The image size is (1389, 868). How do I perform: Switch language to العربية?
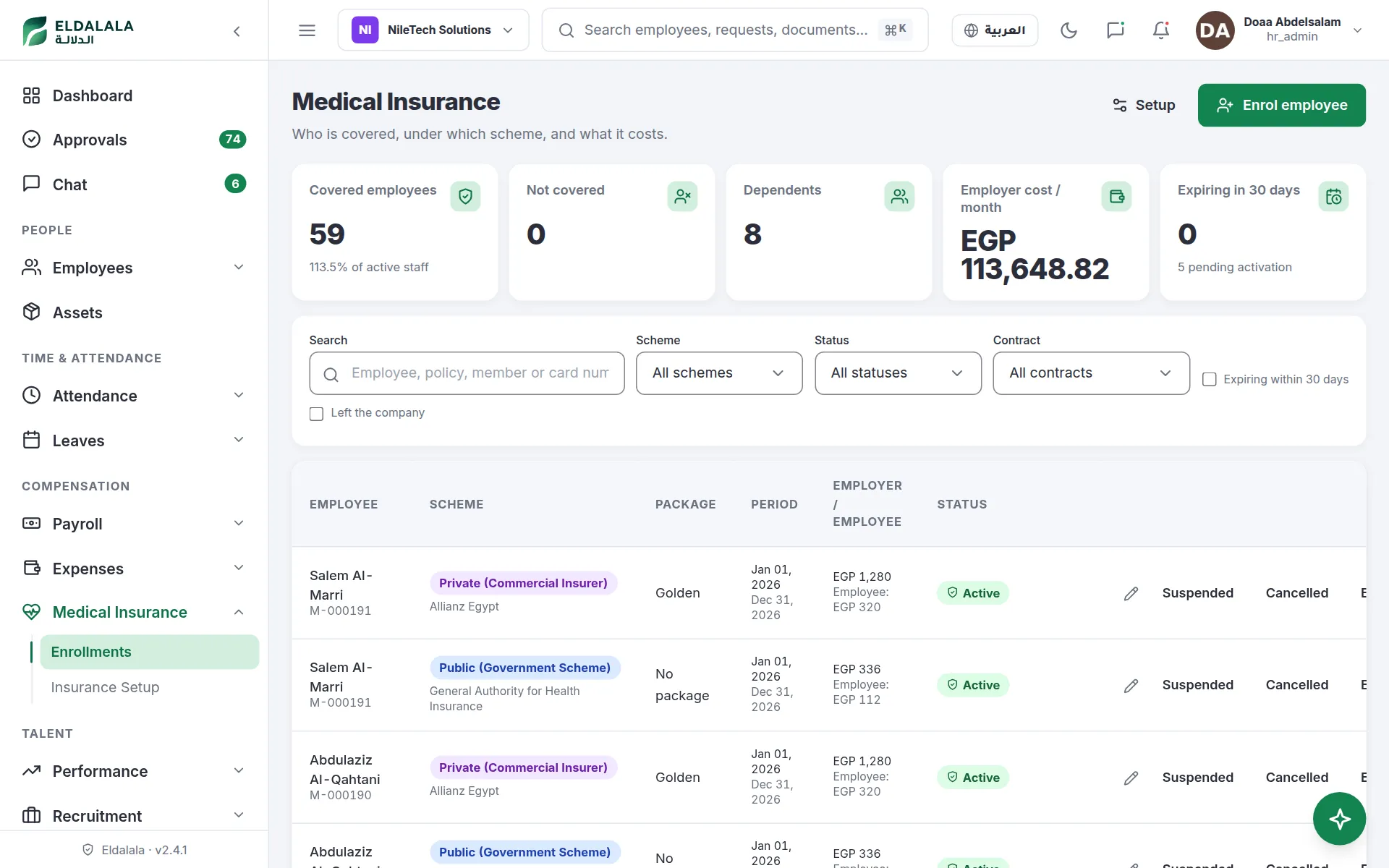[995, 30]
